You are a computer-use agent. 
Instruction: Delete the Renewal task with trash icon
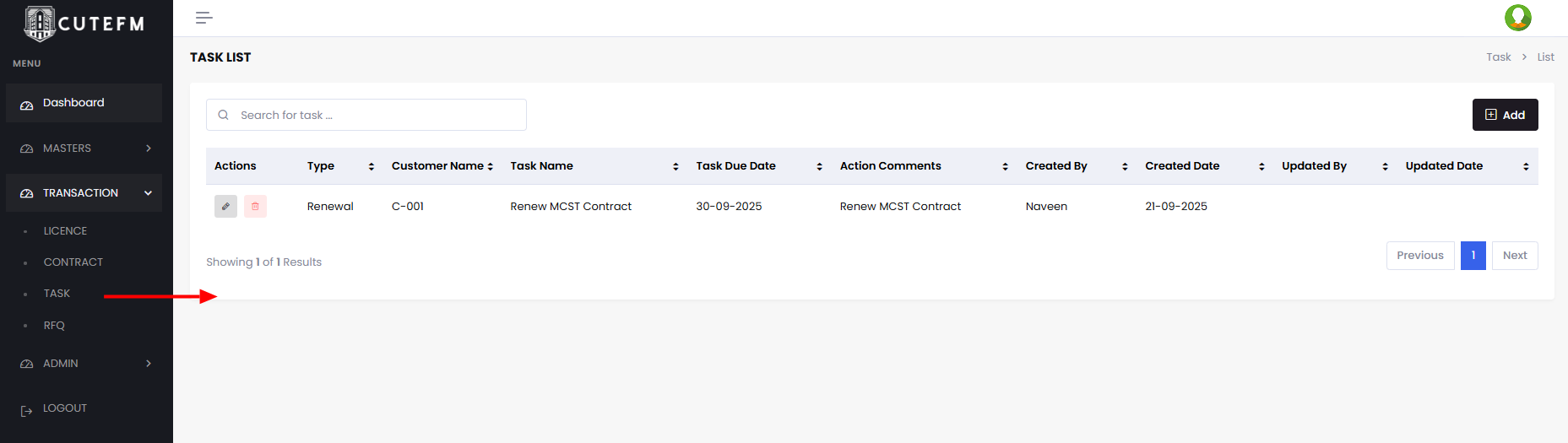coord(255,207)
